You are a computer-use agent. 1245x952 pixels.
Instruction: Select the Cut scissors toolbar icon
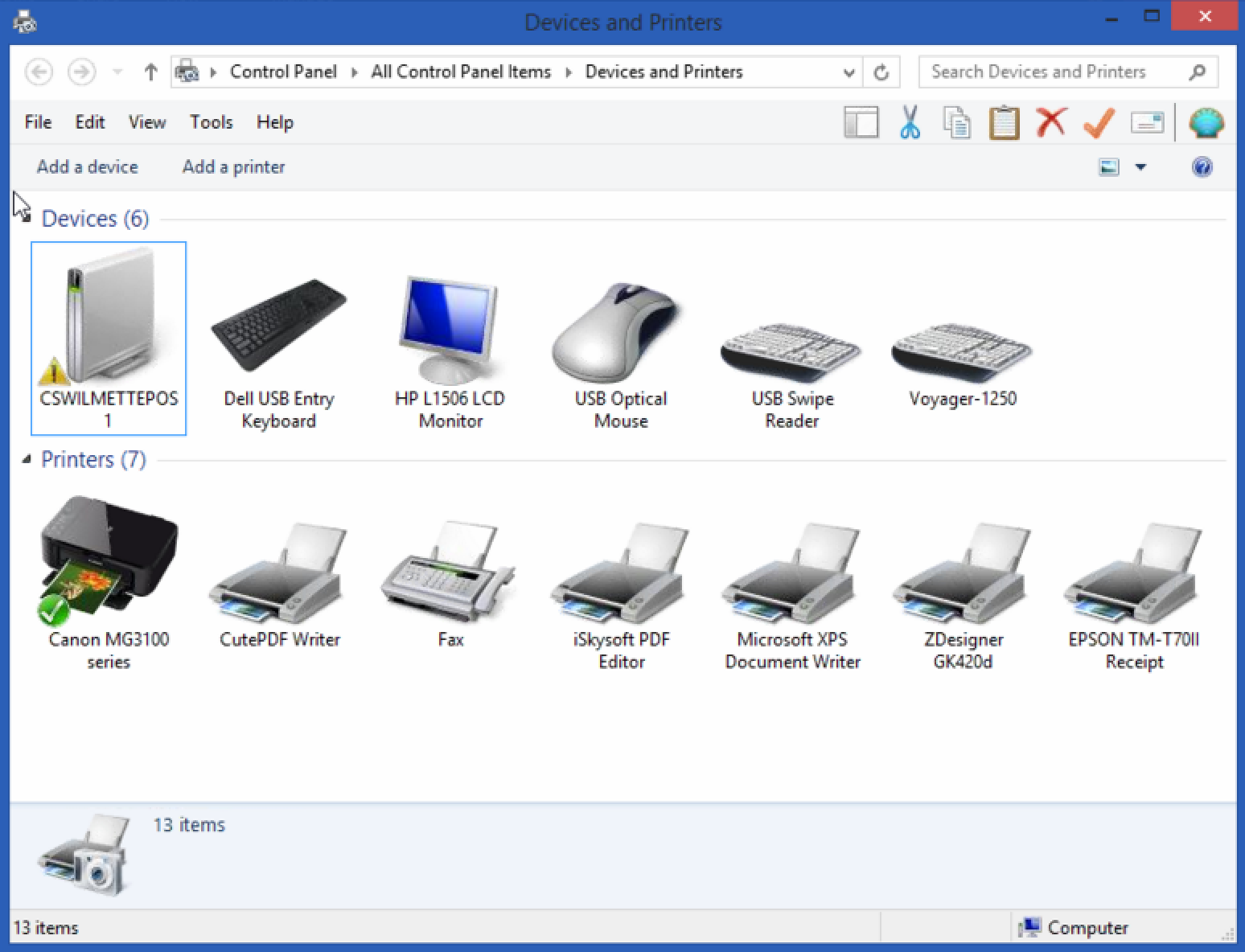point(910,122)
